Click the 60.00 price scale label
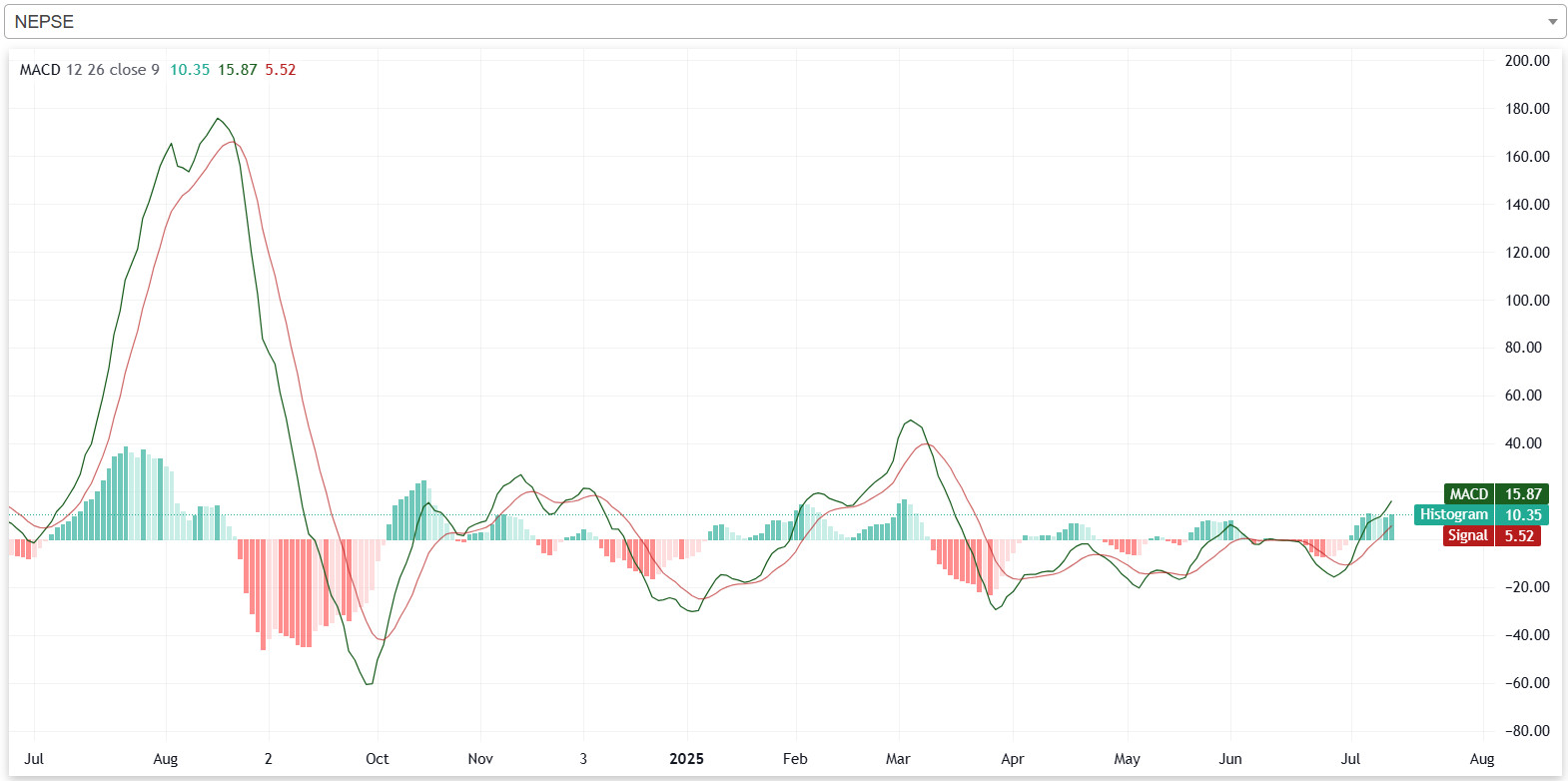The image size is (1568, 781). point(1523,395)
